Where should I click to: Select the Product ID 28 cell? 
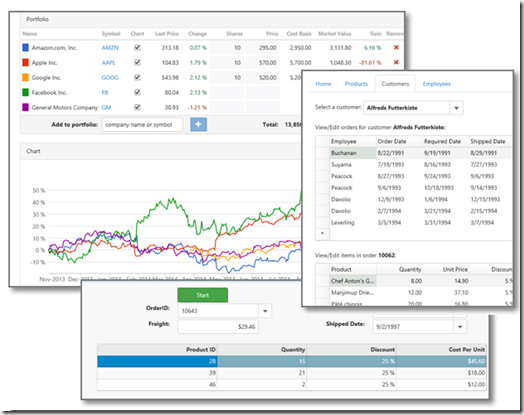point(157,361)
